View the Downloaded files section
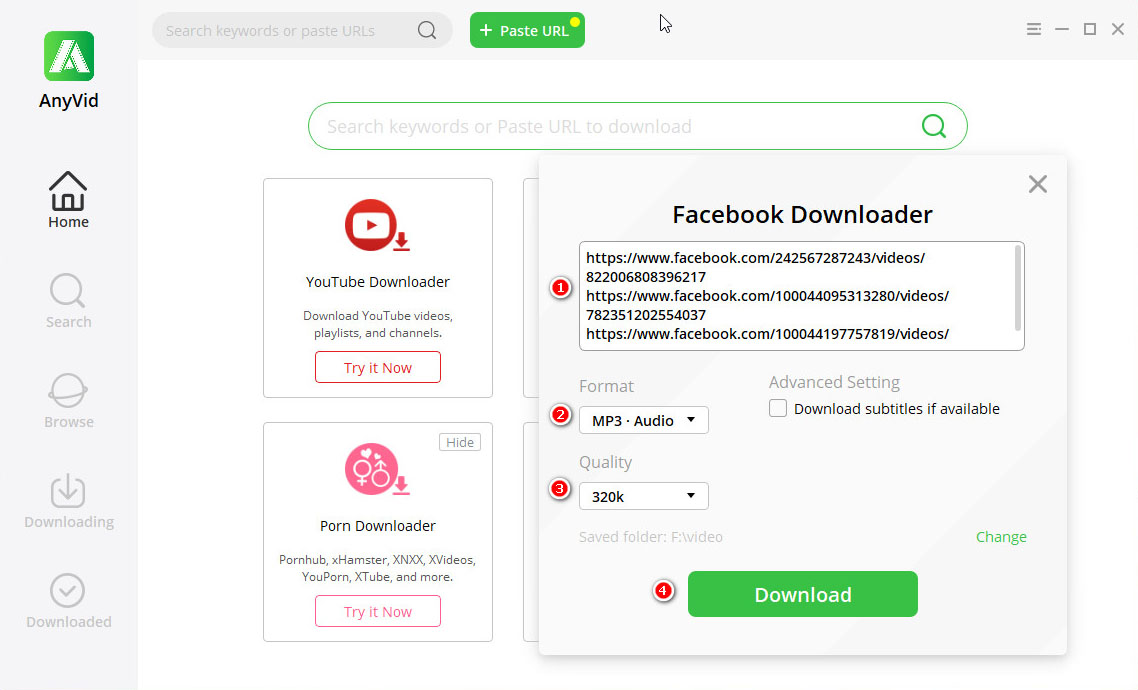The width and height of the screenshot is (1138, 690). 69,601
